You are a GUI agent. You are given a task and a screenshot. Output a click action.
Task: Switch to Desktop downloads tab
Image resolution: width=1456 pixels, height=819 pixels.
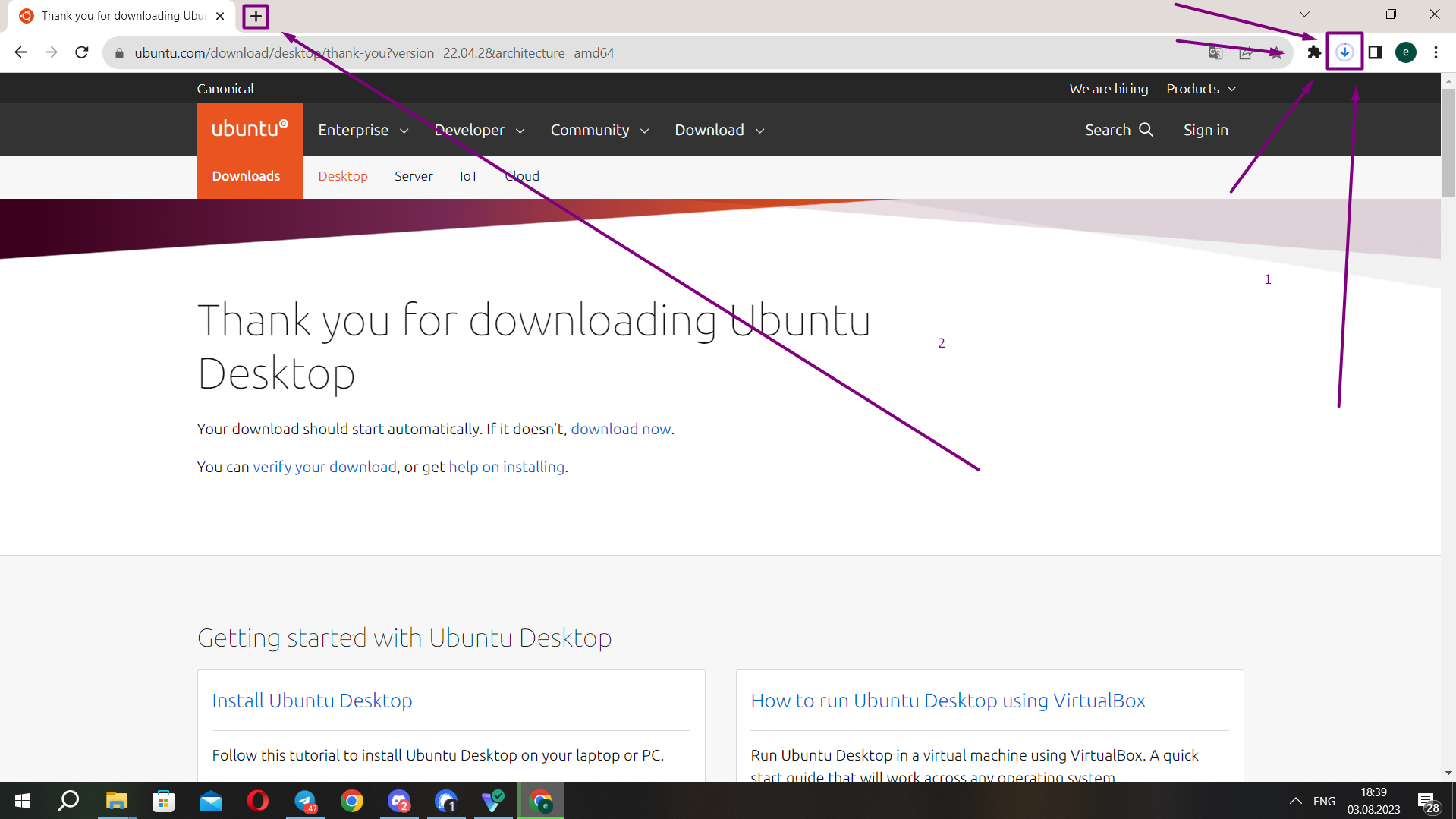343,176
